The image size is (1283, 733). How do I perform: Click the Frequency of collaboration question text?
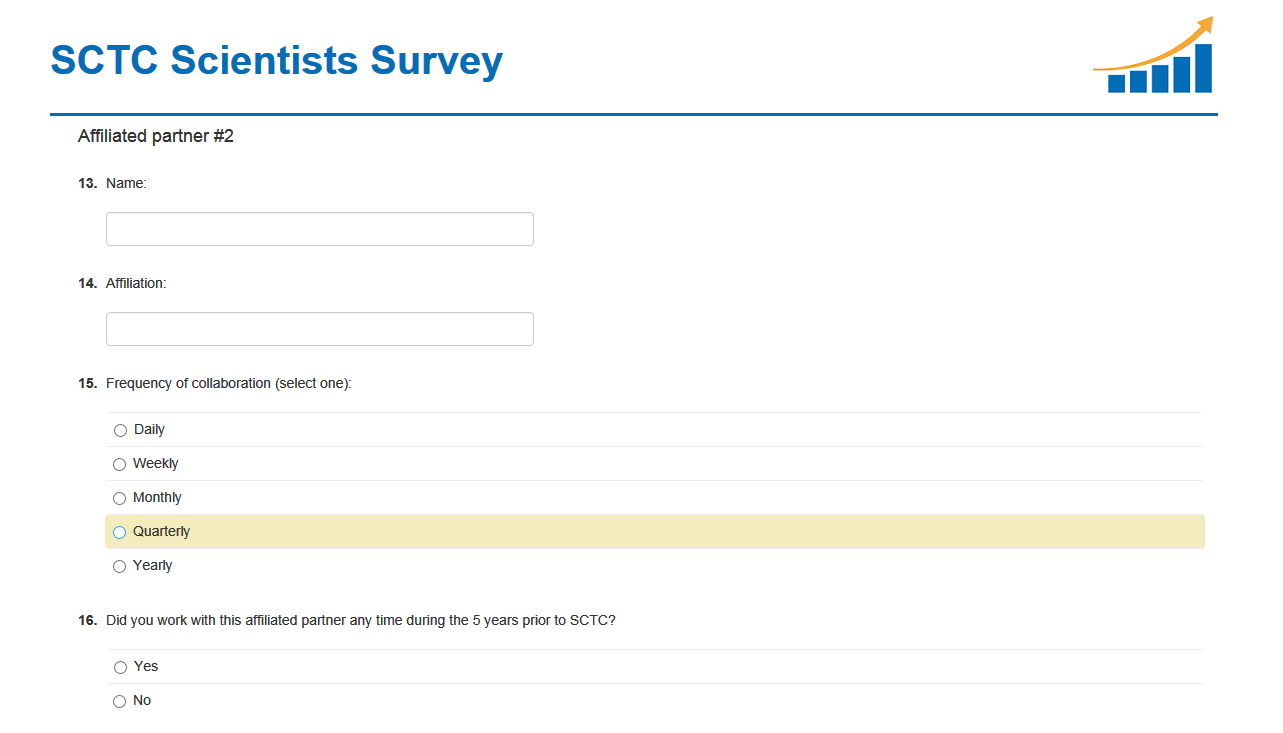pyautogui.click(x=228, y=383)
